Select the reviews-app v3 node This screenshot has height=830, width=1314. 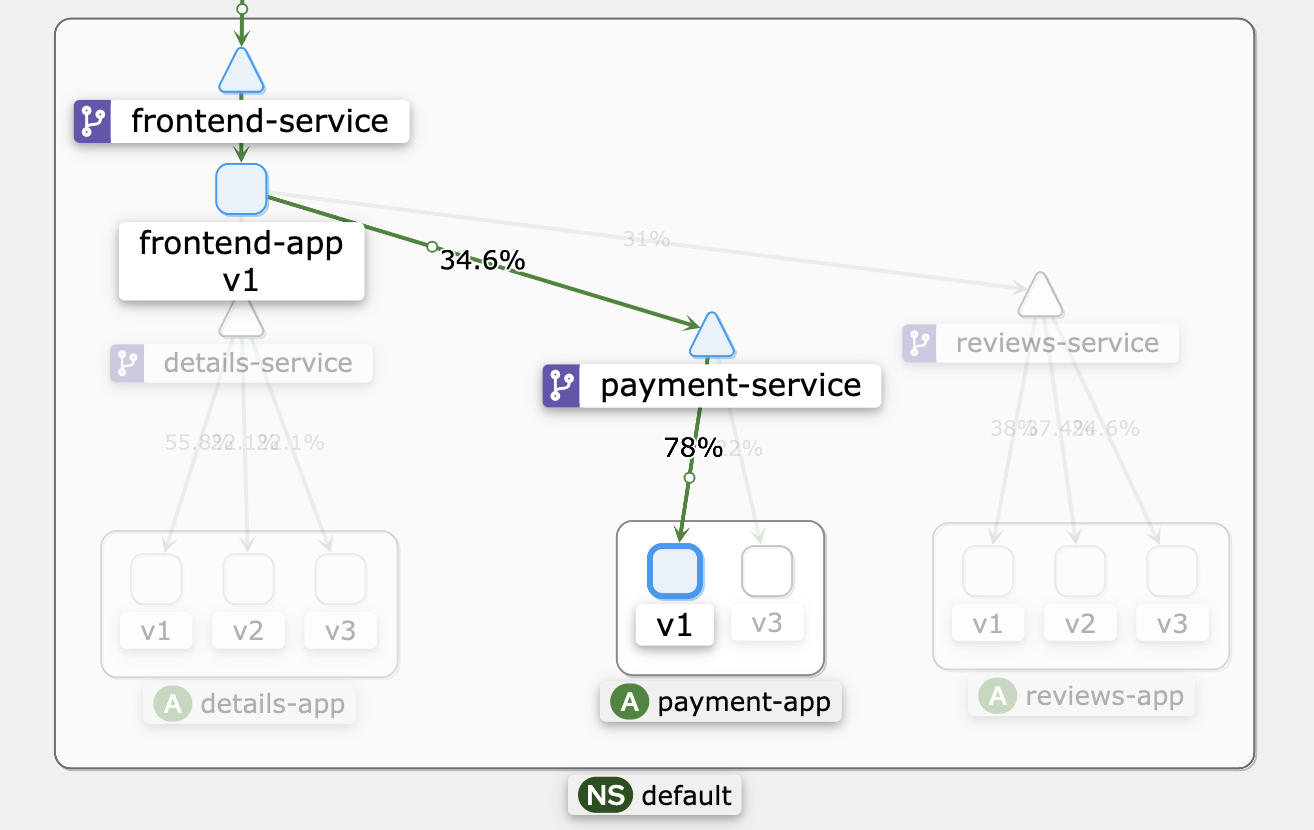tap(1172, 572)
